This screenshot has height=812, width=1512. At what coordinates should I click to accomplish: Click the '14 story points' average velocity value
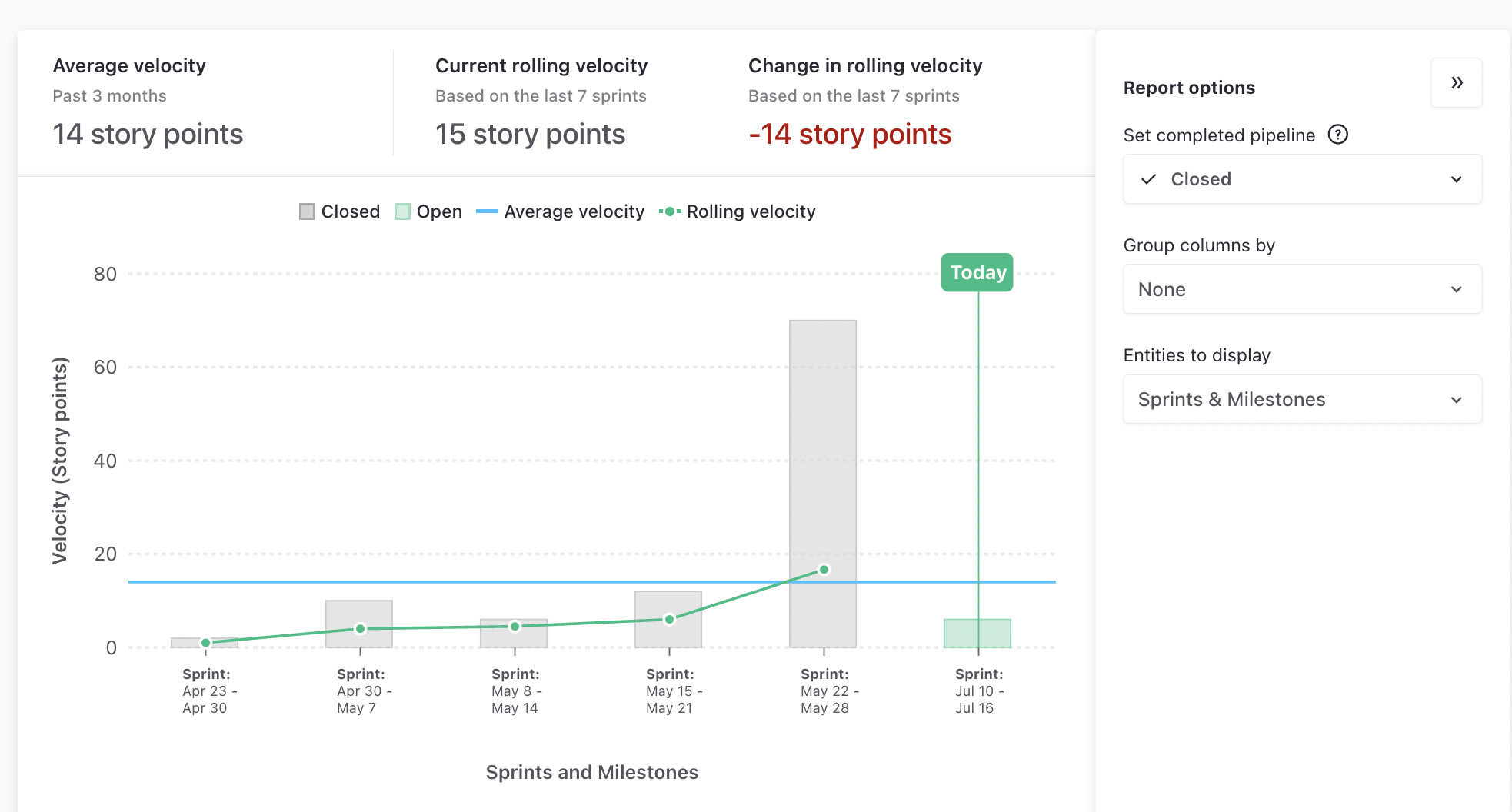[148, 135]
